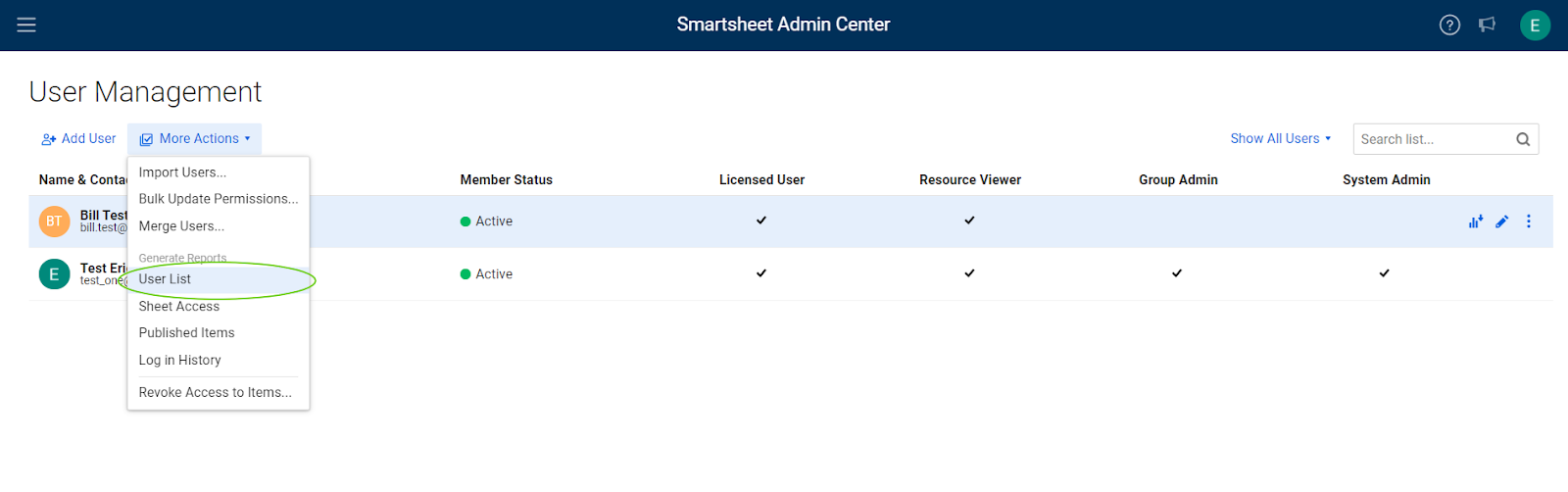This screenshot has width=1568, height=492.
Task: Click the announcements megaphone icon
Action: click(1487, 25)
